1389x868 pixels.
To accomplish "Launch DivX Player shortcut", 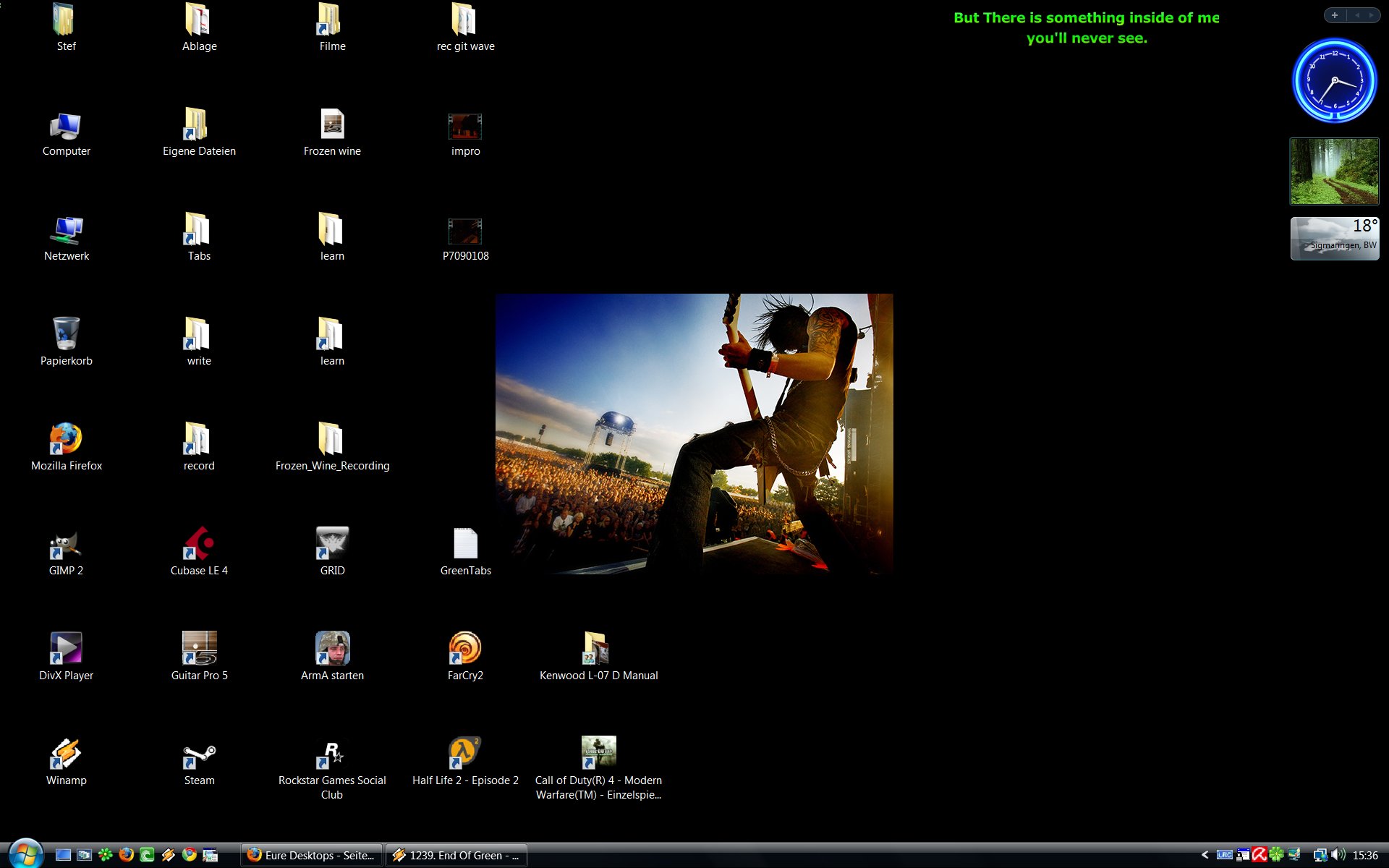I will (x=66, y=658).
